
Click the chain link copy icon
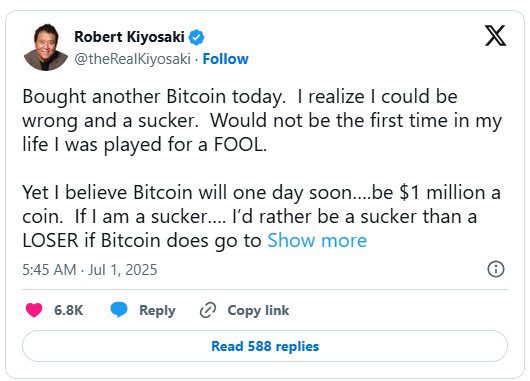pos(208,310)
